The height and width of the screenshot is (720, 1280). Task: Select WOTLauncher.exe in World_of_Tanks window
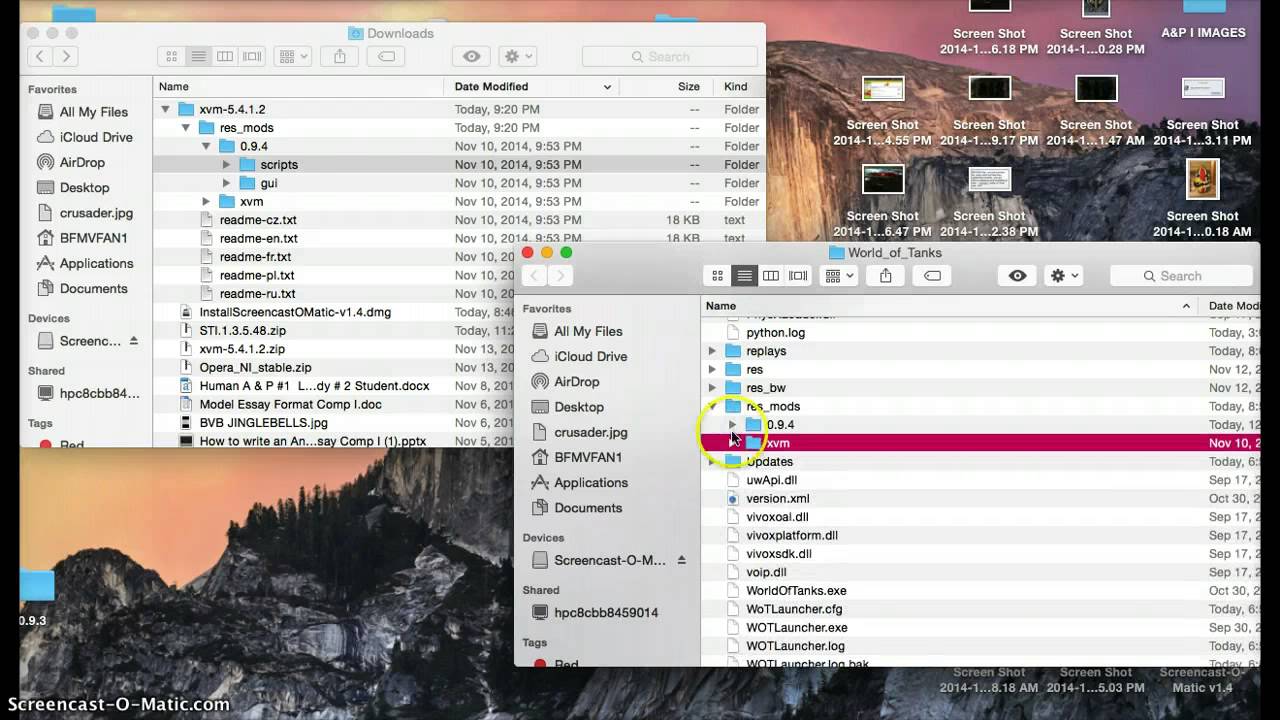tap(796, 628)
